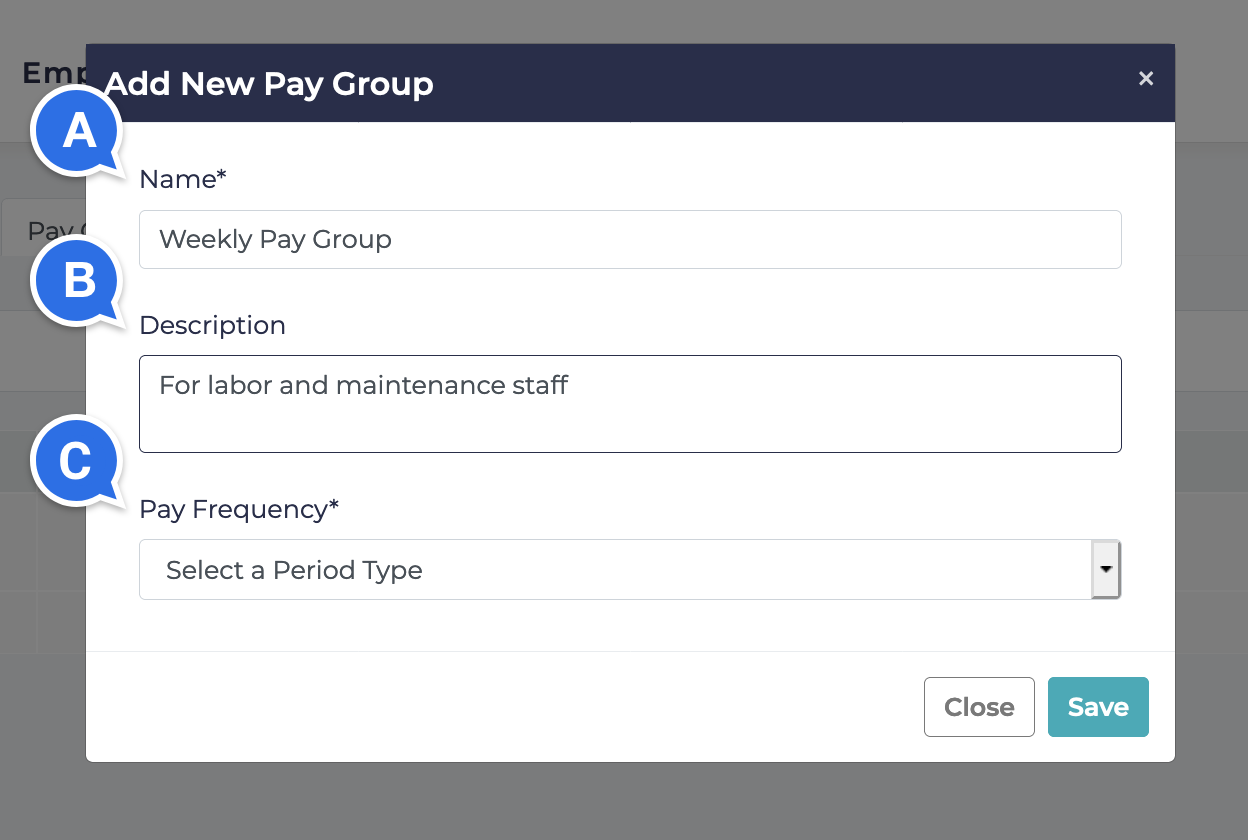Click the Pay Frequency* field label

click(239, 509)
